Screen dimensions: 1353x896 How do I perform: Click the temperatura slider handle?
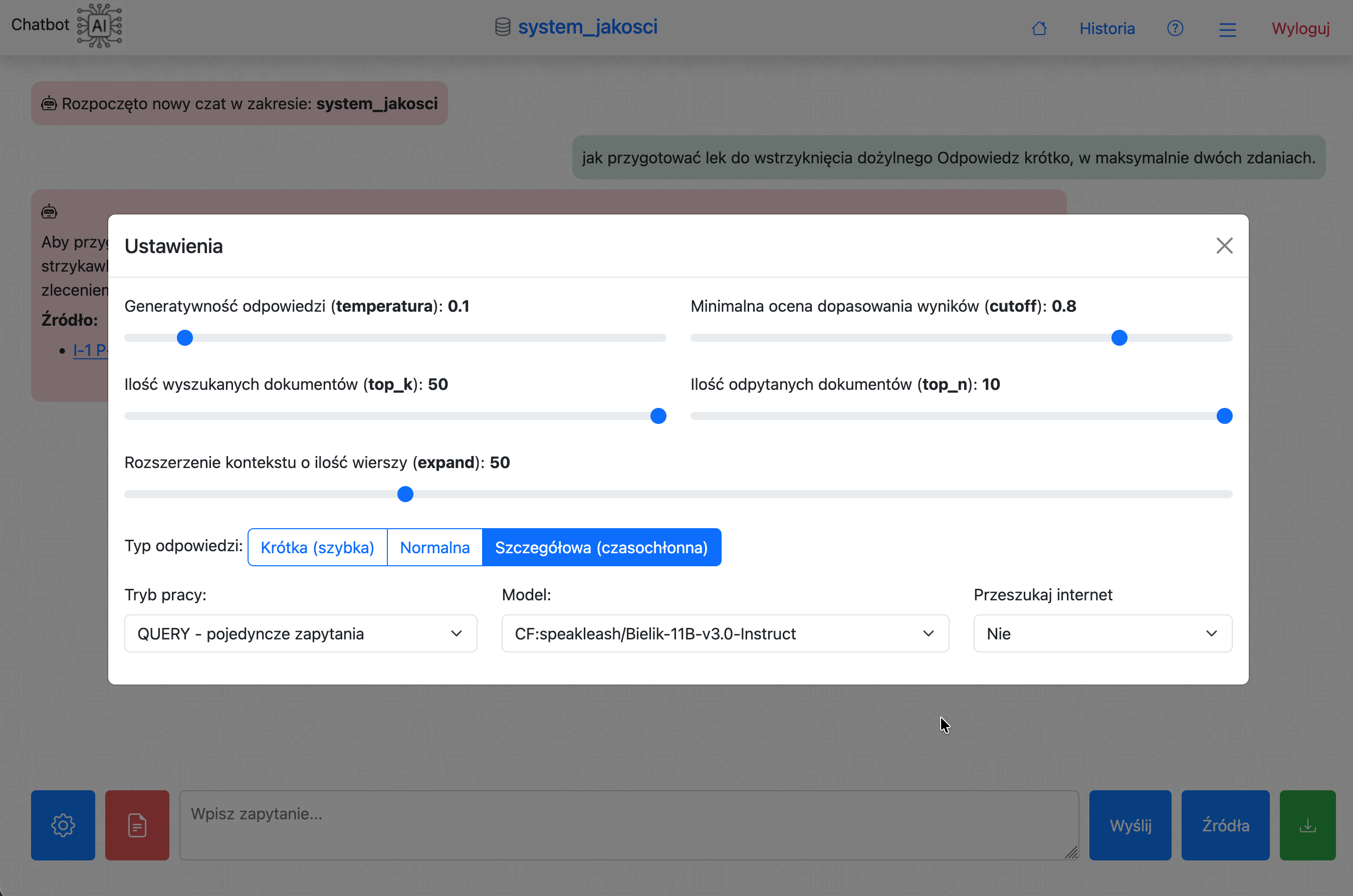184,338
